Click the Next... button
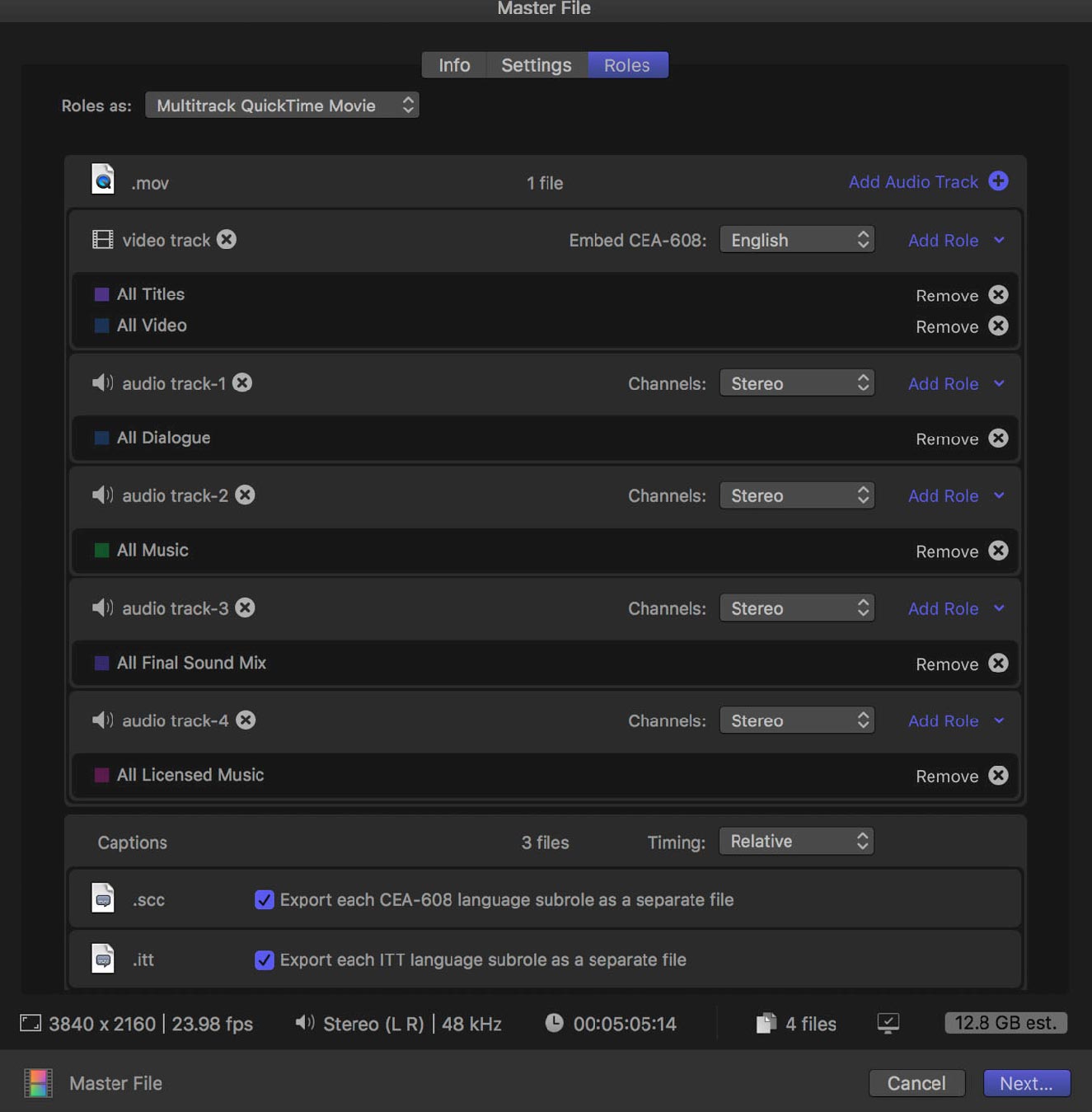 pos(1026,1083)
